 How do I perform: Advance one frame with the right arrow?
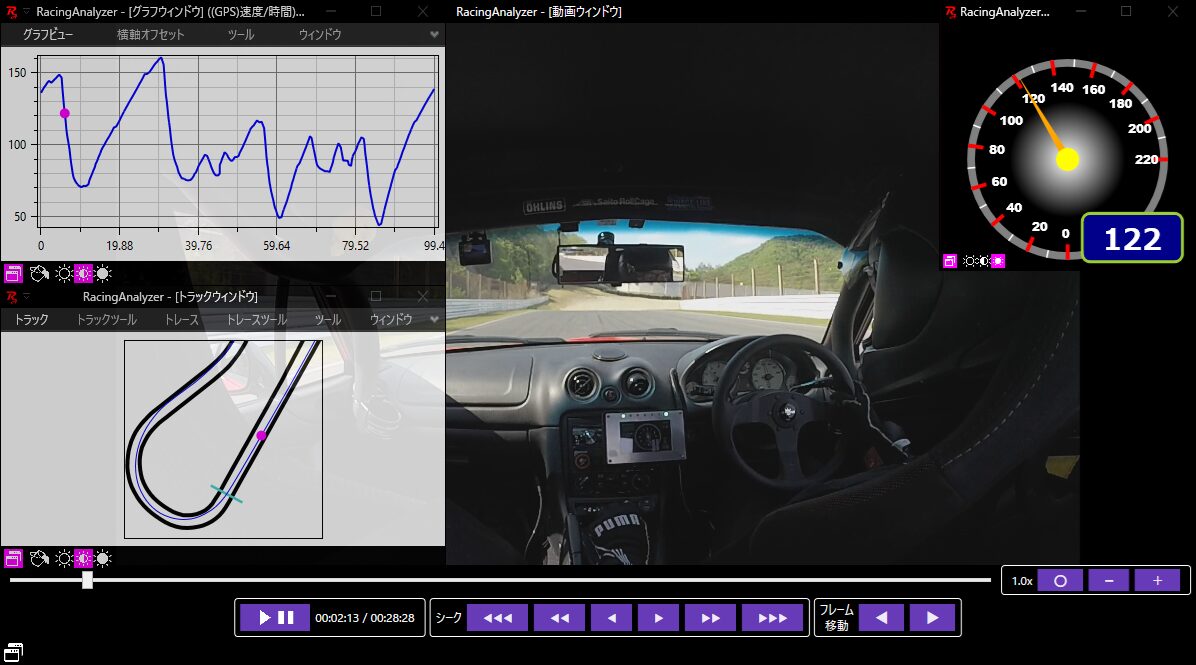tap(932, 618)
